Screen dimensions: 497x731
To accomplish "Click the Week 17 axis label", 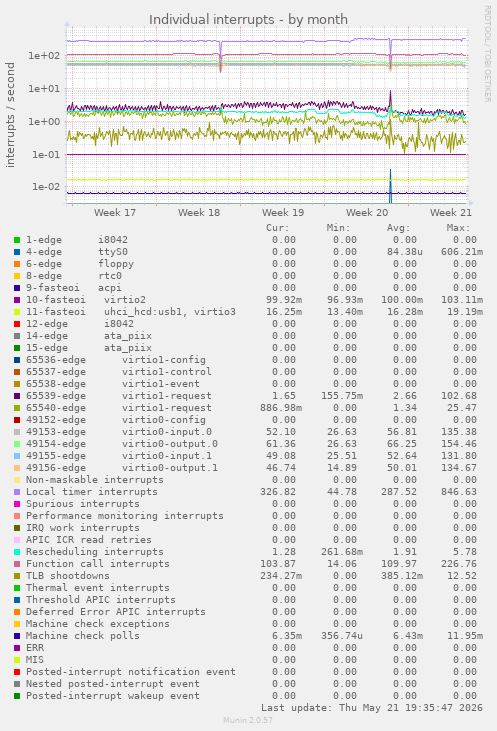I will pos(115,213).
